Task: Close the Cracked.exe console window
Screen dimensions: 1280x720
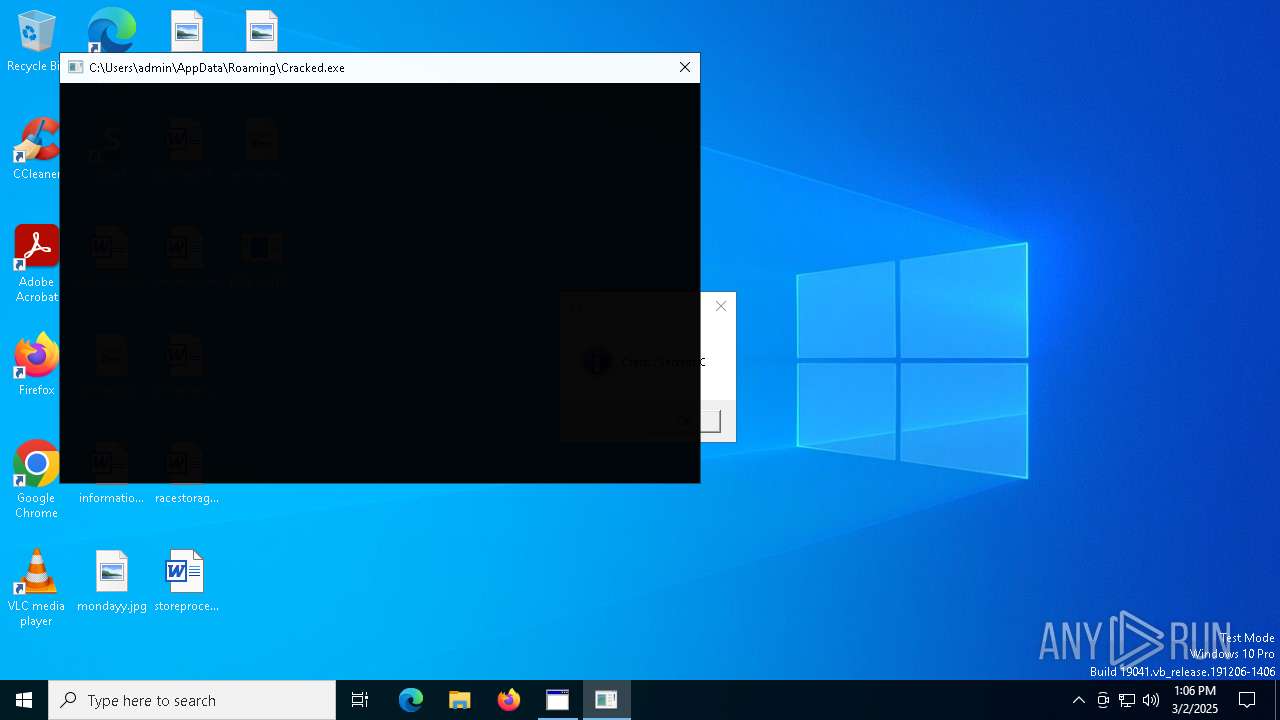Action: tap(685, 67)
